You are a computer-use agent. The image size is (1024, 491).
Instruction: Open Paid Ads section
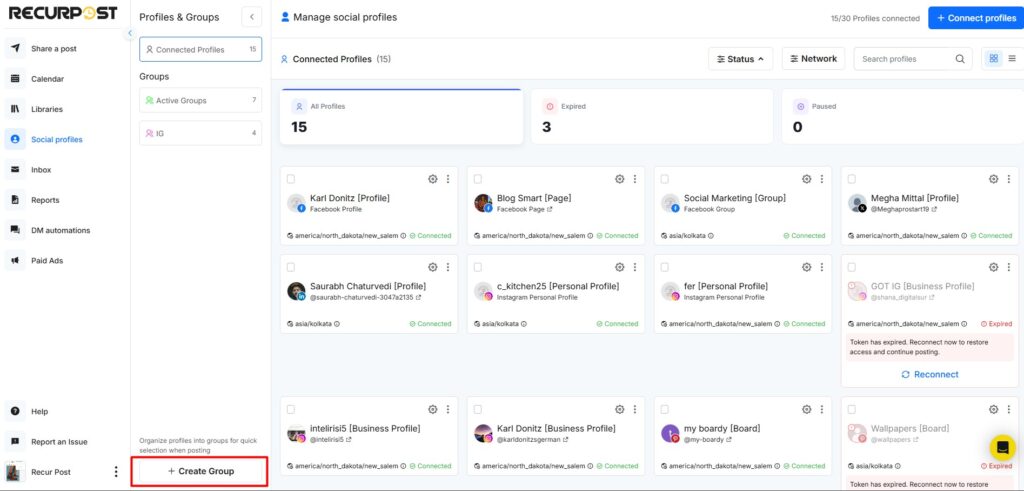tap(47, 261)
